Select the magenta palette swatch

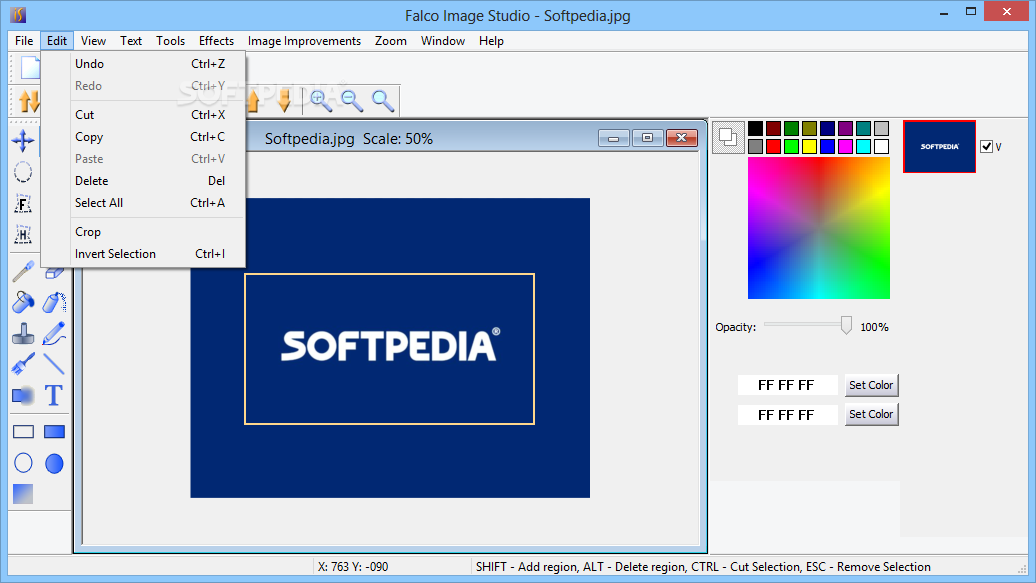845,147
